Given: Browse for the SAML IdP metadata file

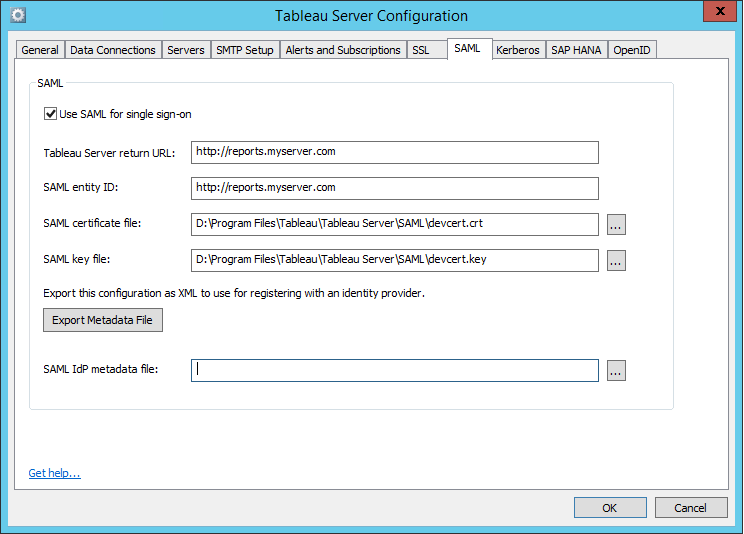Looking at the screenshot, I should click(x=616, y=370).
